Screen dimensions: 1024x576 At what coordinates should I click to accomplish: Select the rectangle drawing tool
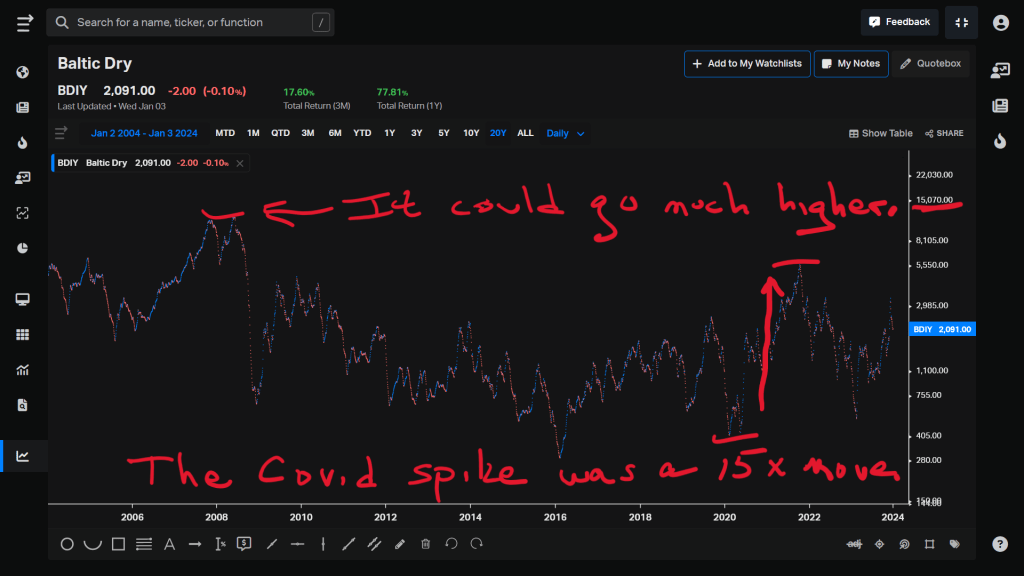pyautogui.click(x=118, y=544)
